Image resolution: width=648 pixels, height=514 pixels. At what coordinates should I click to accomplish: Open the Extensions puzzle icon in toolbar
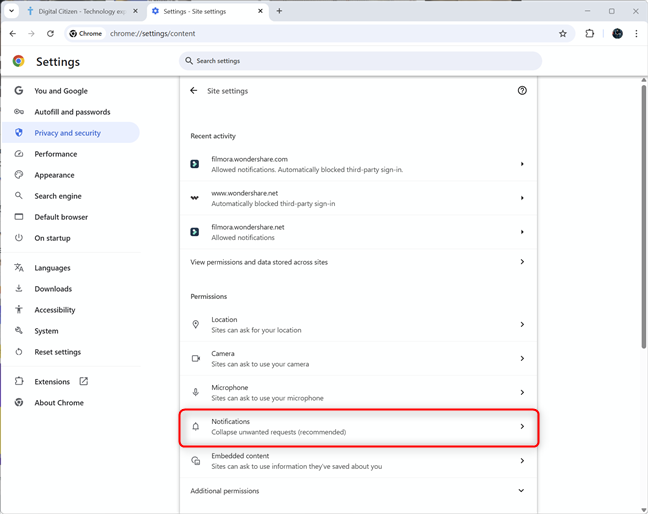590,33
